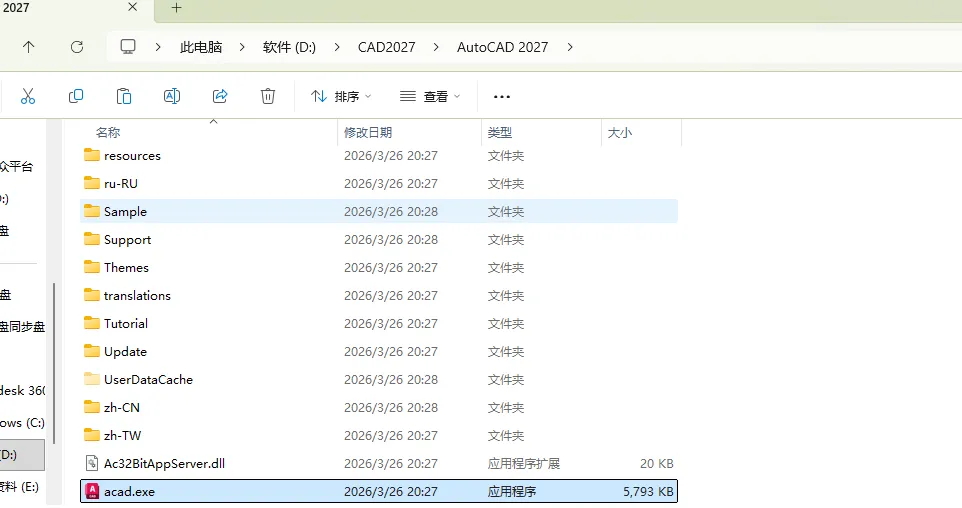This screenshot has height=508, width=962.
Task: Select the 同步盘 item in the sidebar
Action: pos(22,326)
